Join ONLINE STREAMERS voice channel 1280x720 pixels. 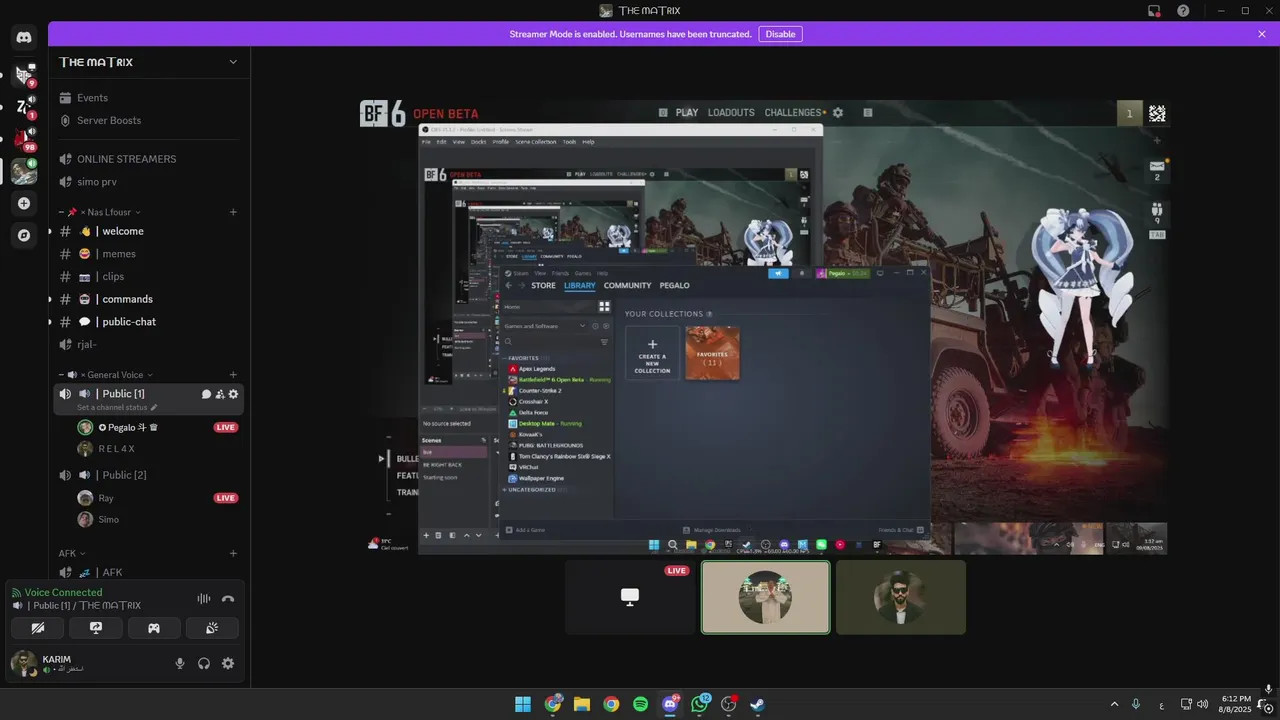pos(147,159)
